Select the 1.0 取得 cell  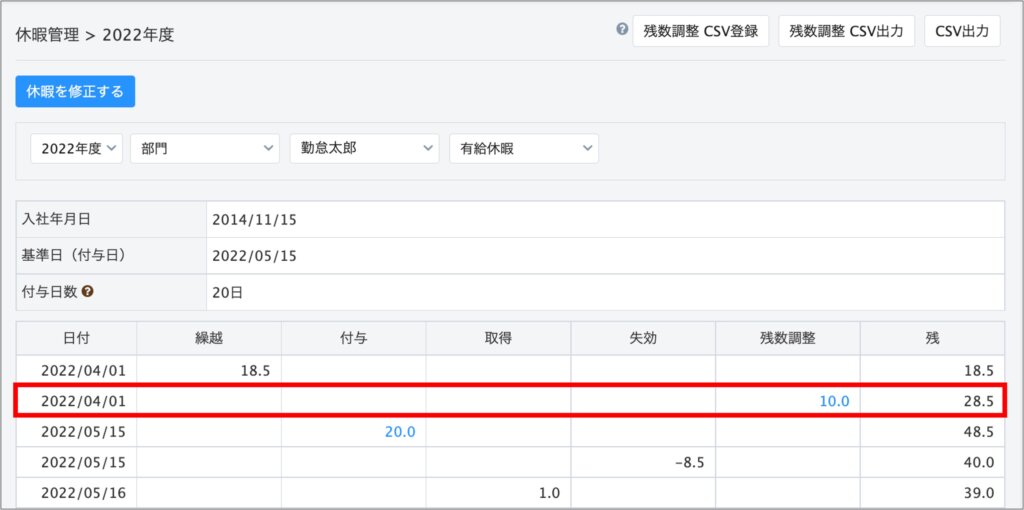click(548, 492)
